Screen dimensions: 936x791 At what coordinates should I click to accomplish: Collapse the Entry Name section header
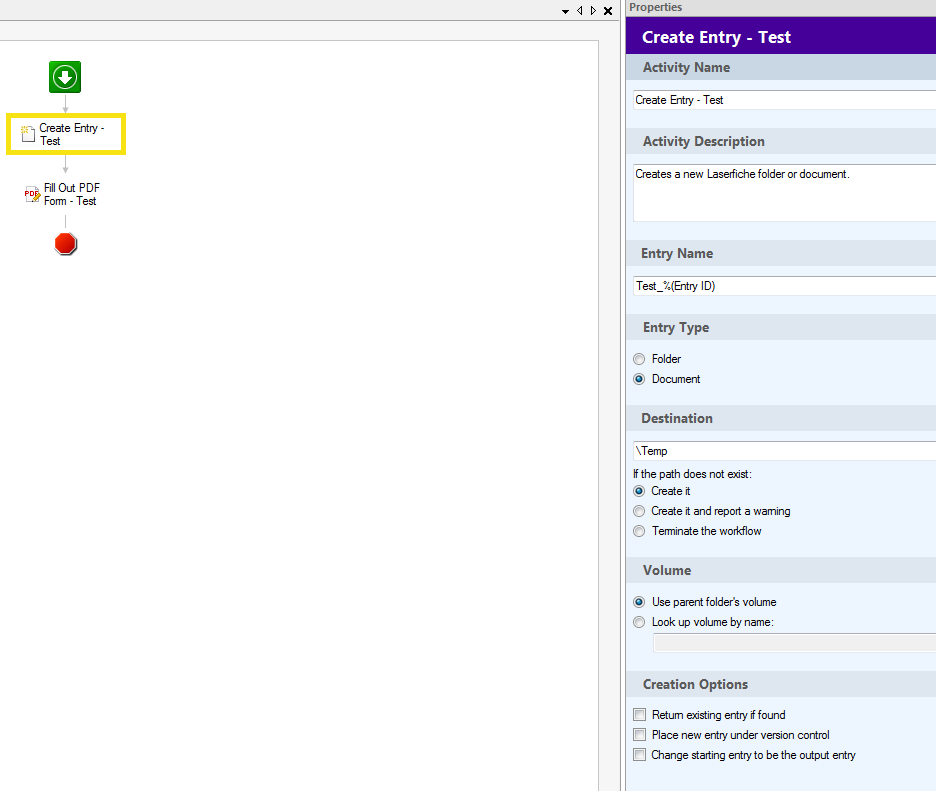point(781,253)
